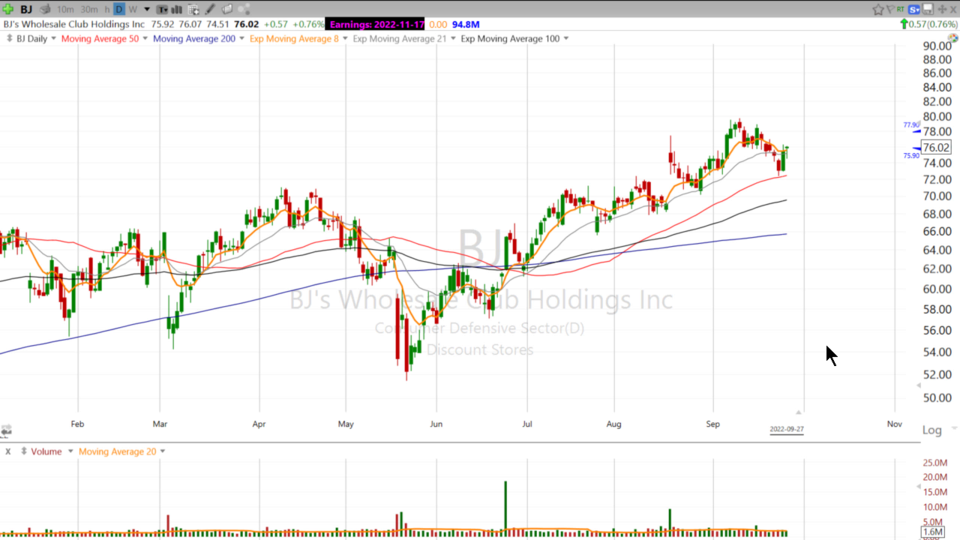960x540 pixels.
Task: Toggle the RT real-time indicator
Action: click(x=901, y=9)
